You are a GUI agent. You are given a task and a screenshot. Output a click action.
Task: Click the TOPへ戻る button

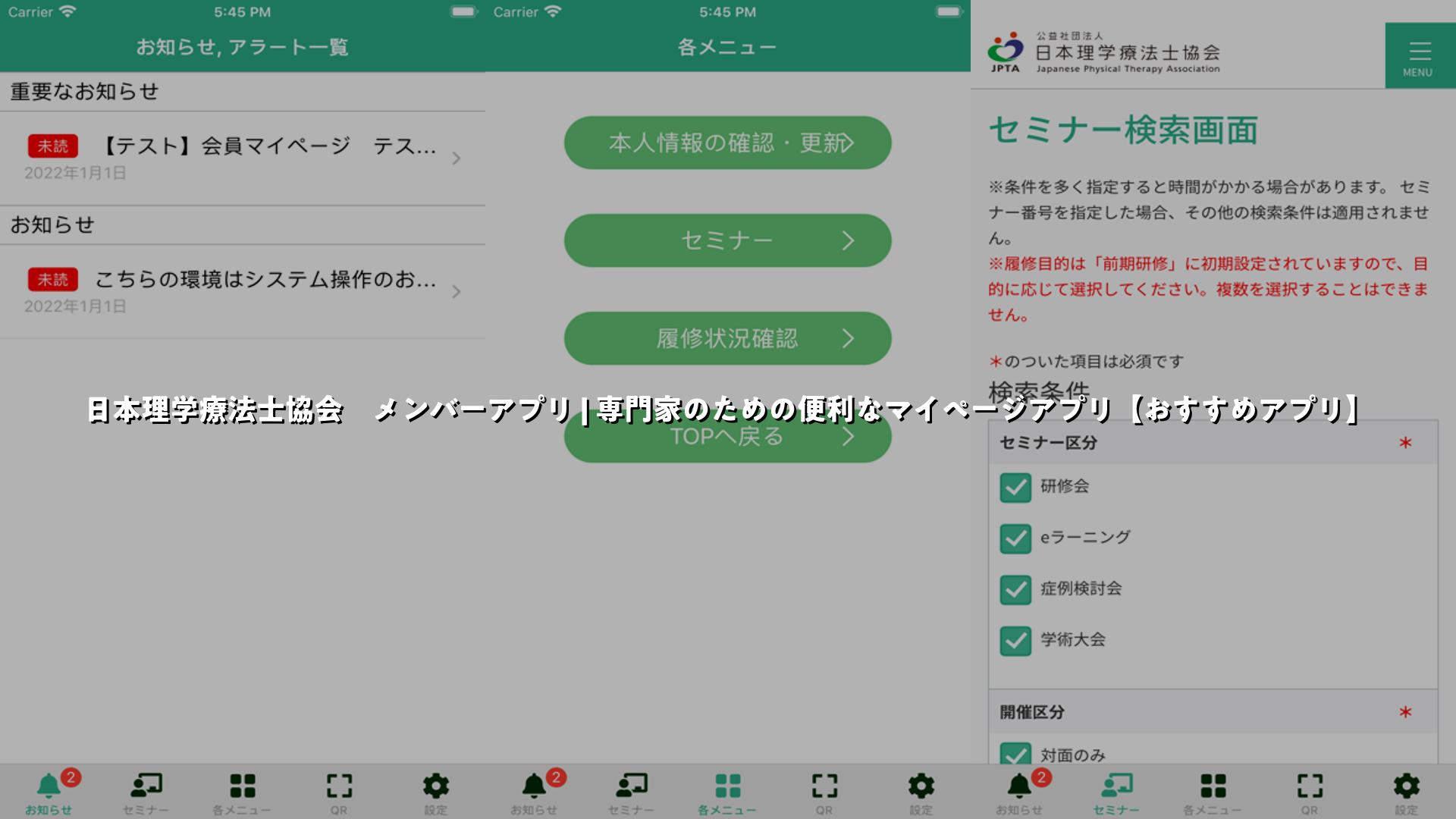click(728, 436)
